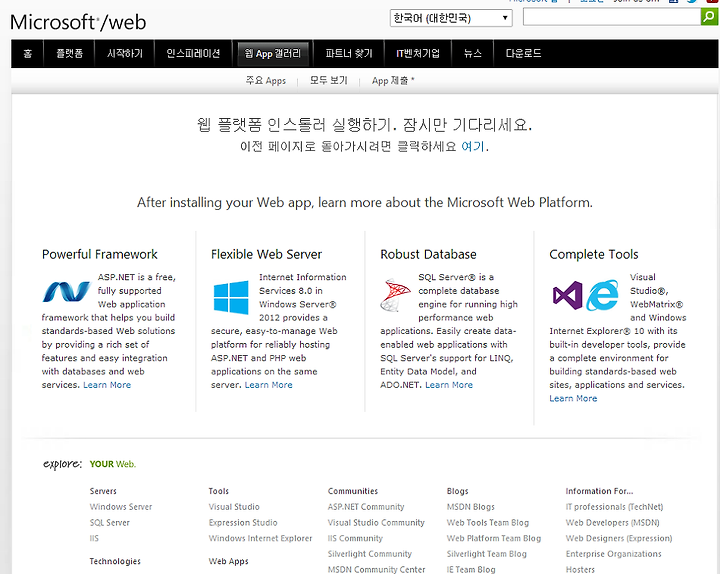Open the IT벤처기업 menu item
The height and width of the screenshot is (574, 720).
(418, 54)
